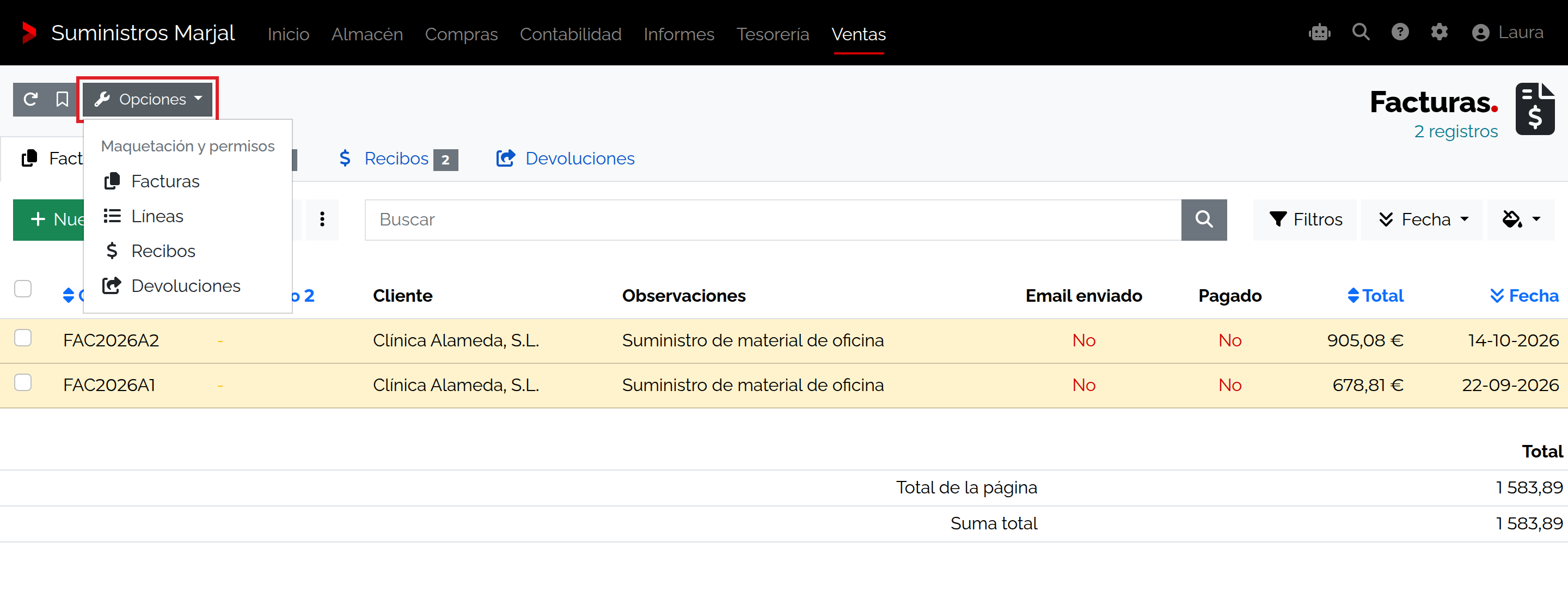
Task: Collapse the Opciones dropdown
Action: click(x=148, y=99)
